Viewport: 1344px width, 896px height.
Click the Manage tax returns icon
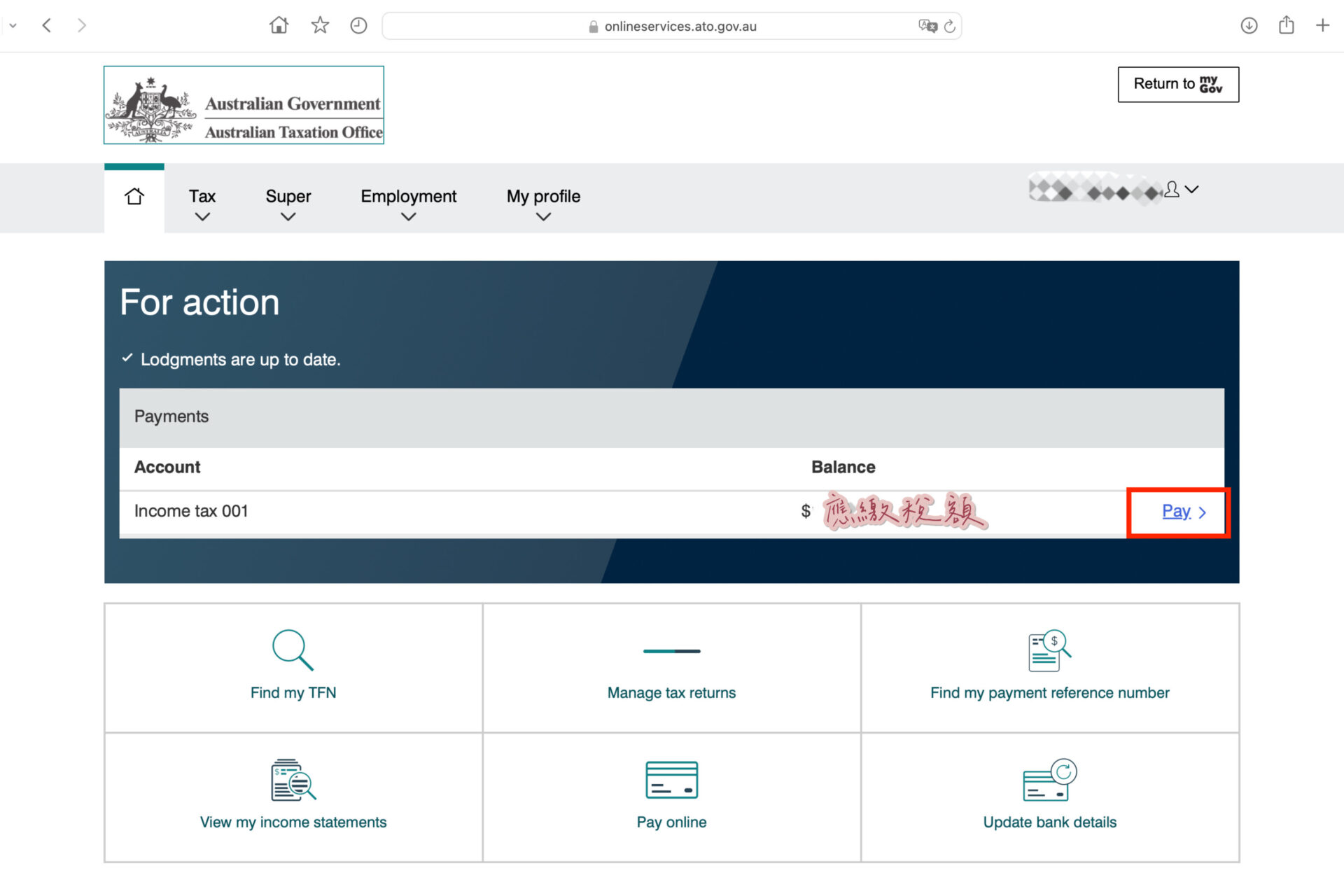(671, 651)
